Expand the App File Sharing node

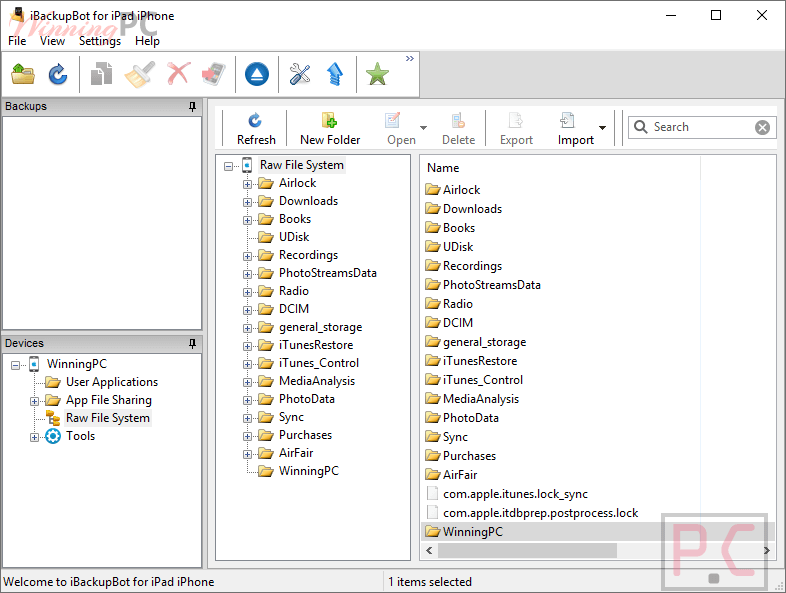(34, 401)
